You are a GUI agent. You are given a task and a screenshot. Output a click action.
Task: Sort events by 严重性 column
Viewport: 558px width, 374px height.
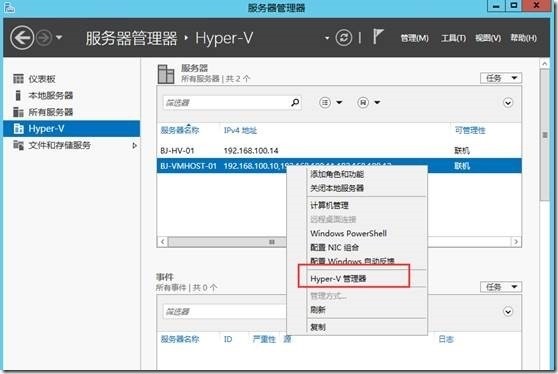(264, 339)
